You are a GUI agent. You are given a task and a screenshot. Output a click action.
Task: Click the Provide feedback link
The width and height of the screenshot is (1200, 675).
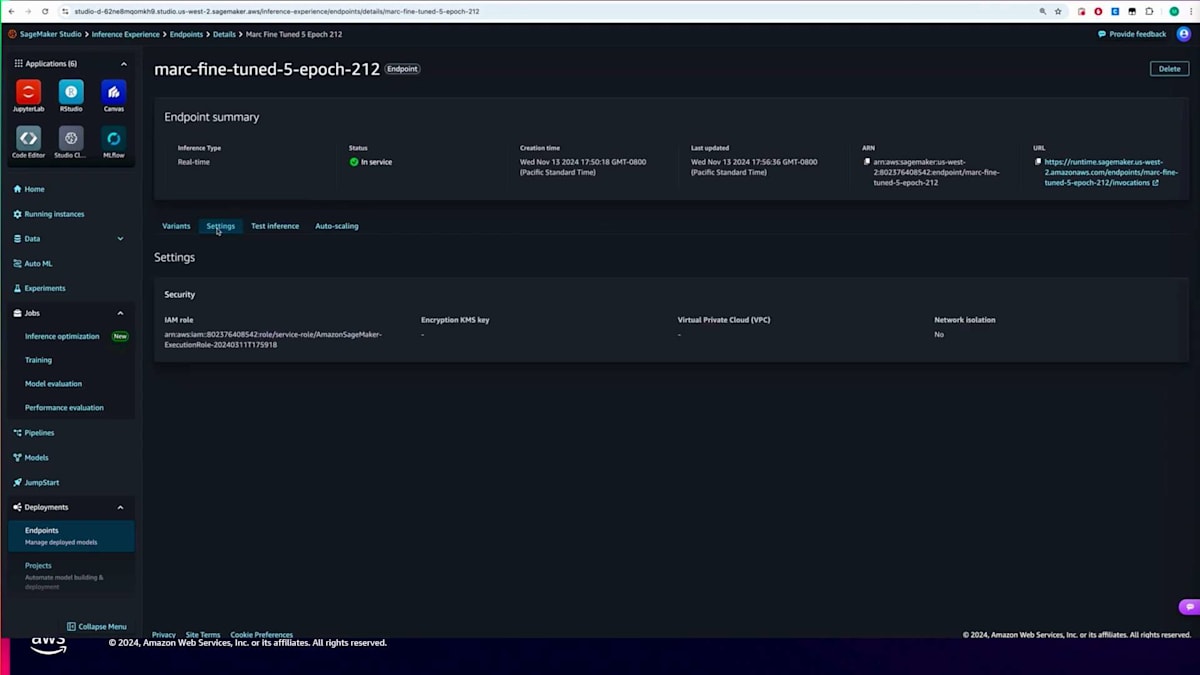coord(1132,34)
